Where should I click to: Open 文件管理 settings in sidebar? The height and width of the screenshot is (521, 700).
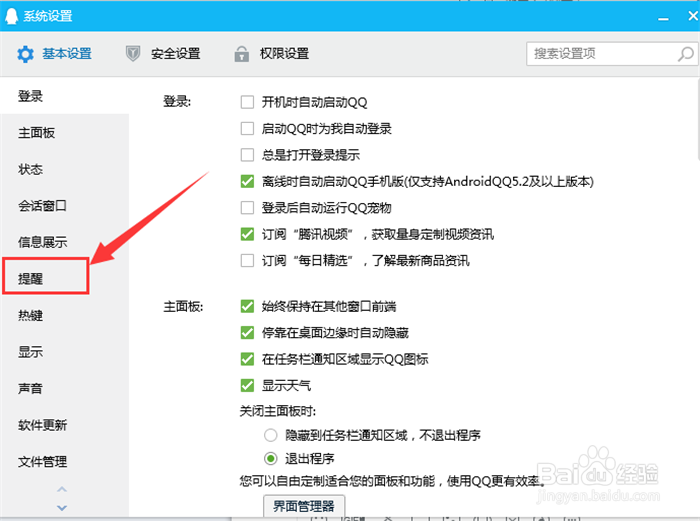(x=42, y=462)
